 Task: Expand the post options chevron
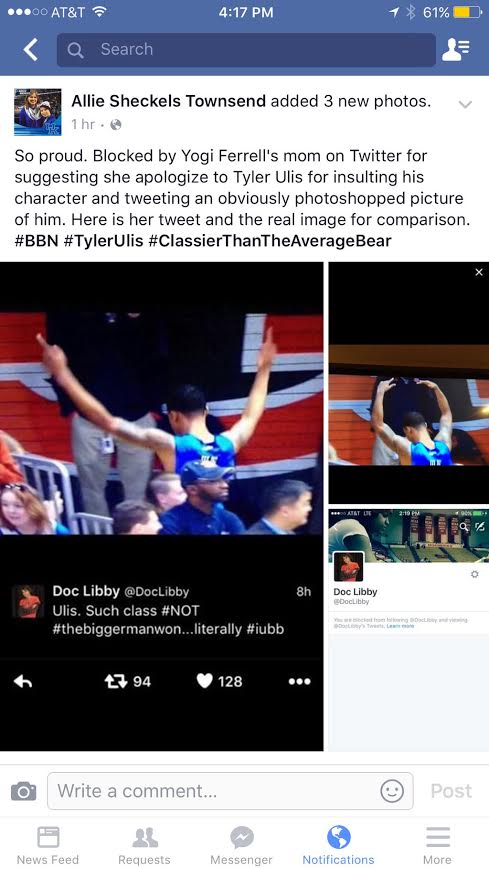click(465, 104)
